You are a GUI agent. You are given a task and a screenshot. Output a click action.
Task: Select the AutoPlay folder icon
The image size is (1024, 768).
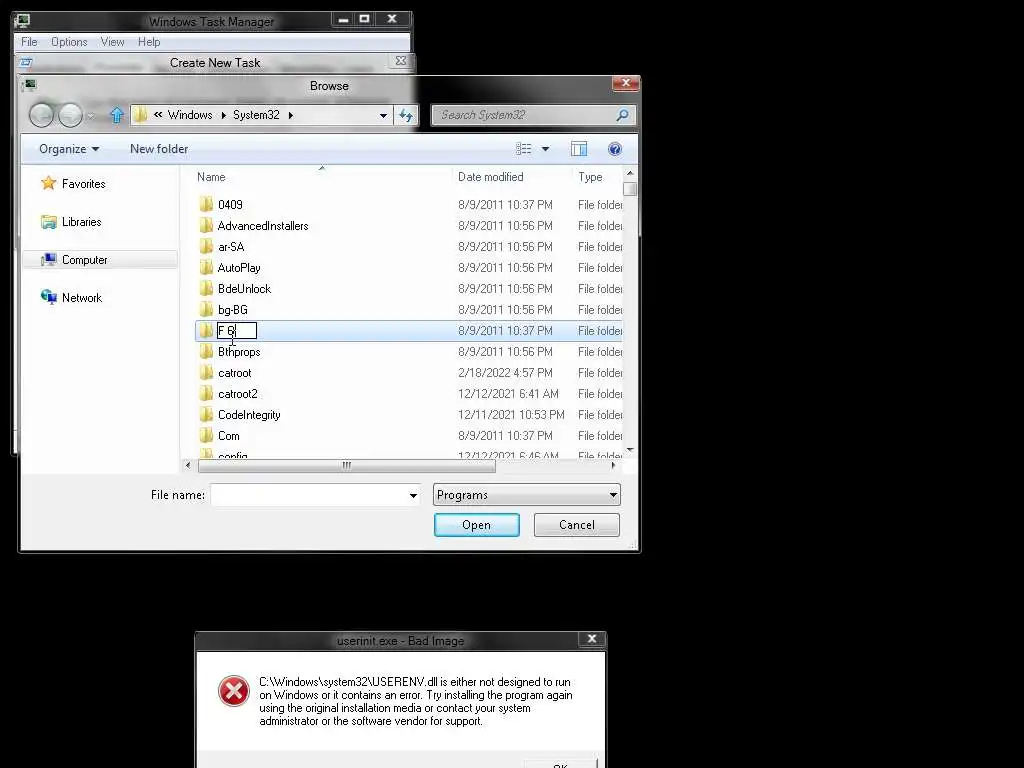(x=206, y=267)
